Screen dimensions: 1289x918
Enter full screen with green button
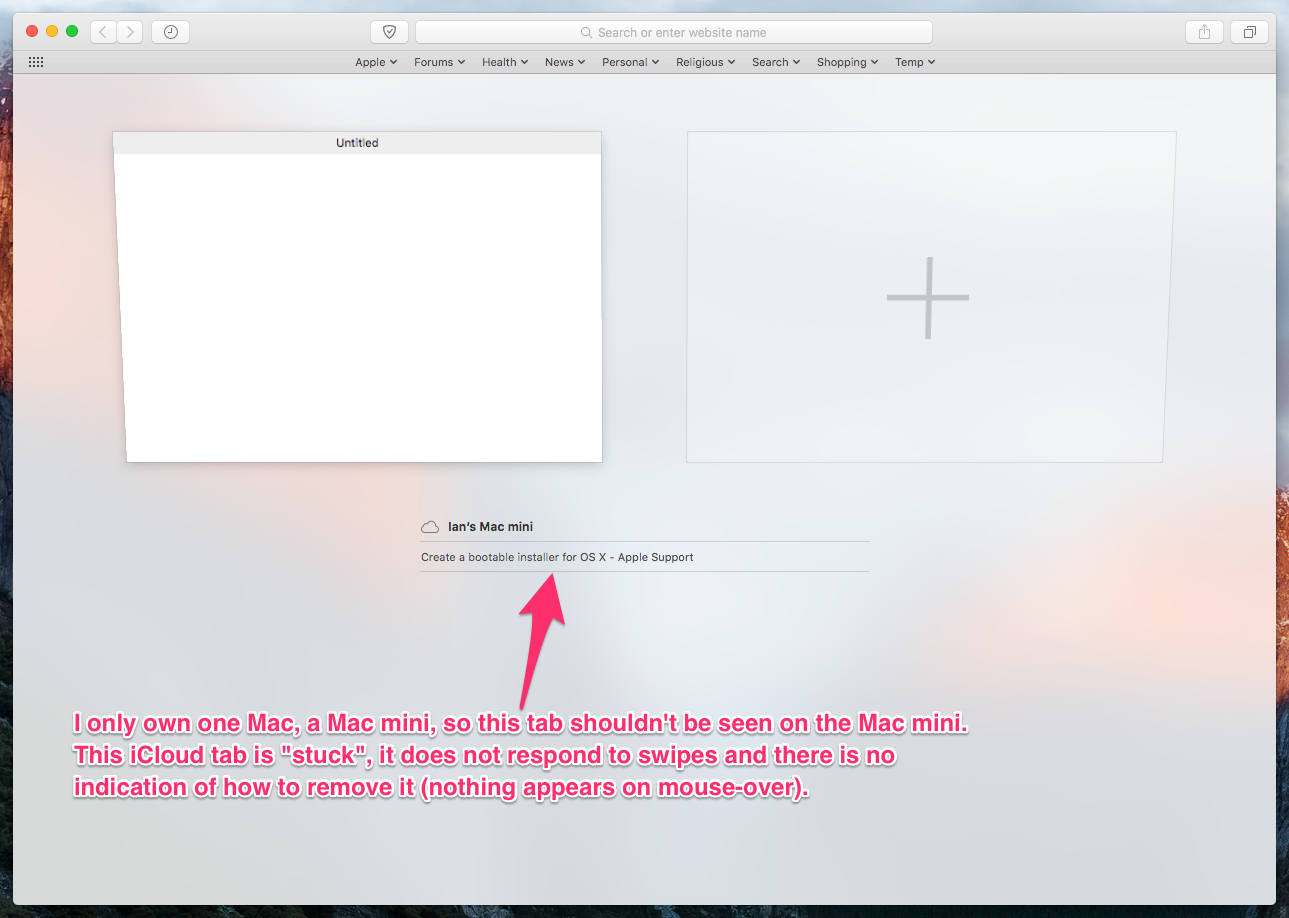(72, 32)
